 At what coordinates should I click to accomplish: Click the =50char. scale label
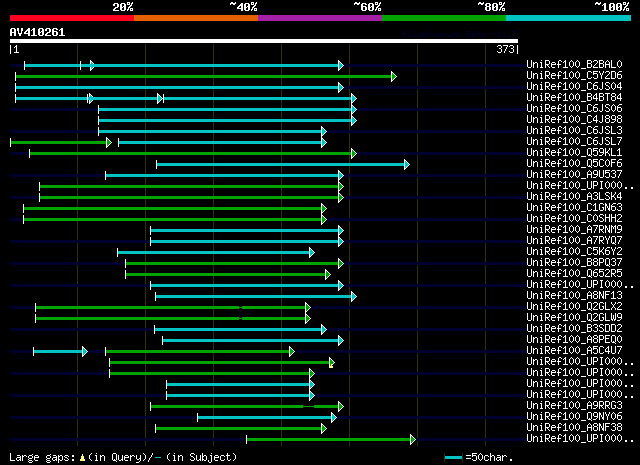coord(489,458)
